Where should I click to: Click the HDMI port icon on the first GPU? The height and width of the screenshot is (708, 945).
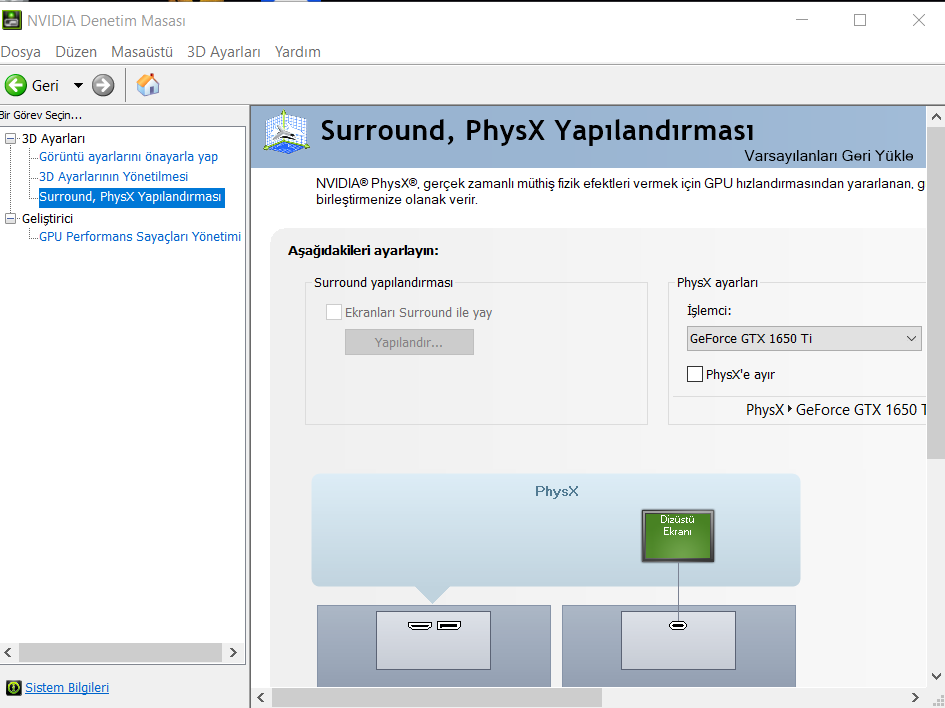pos(420,625)
